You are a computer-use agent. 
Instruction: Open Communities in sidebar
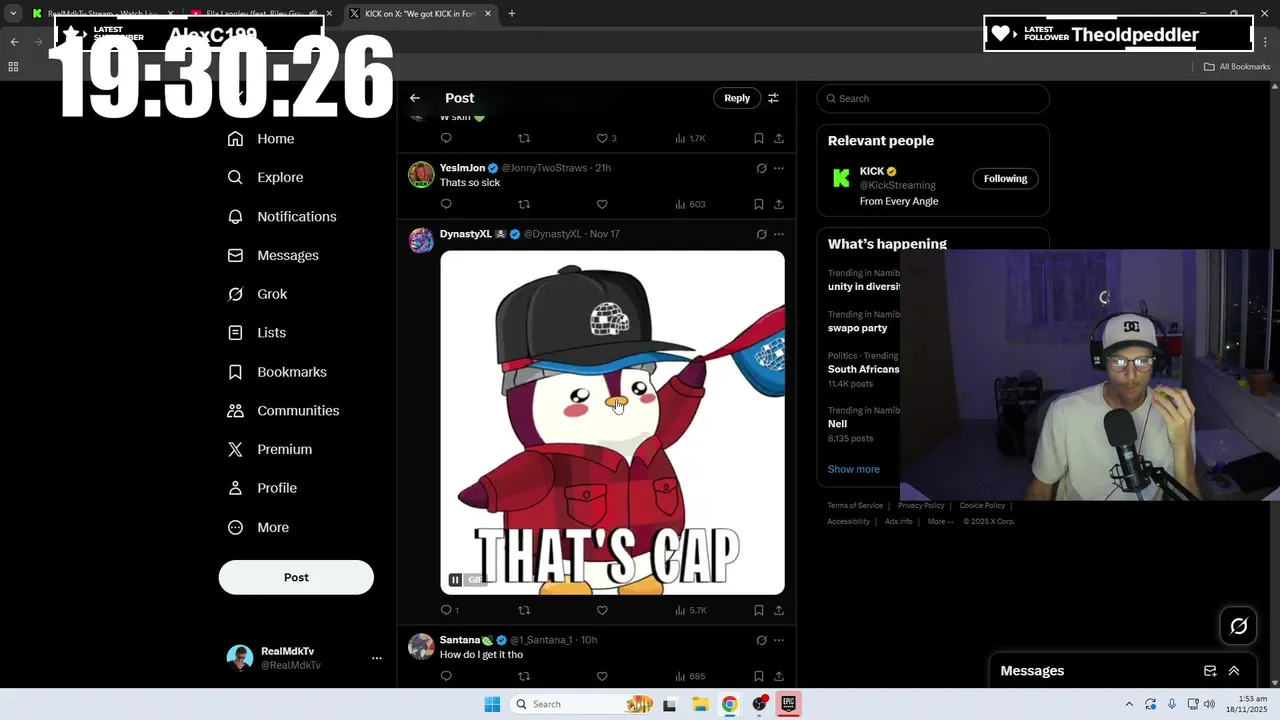point(283,411)
